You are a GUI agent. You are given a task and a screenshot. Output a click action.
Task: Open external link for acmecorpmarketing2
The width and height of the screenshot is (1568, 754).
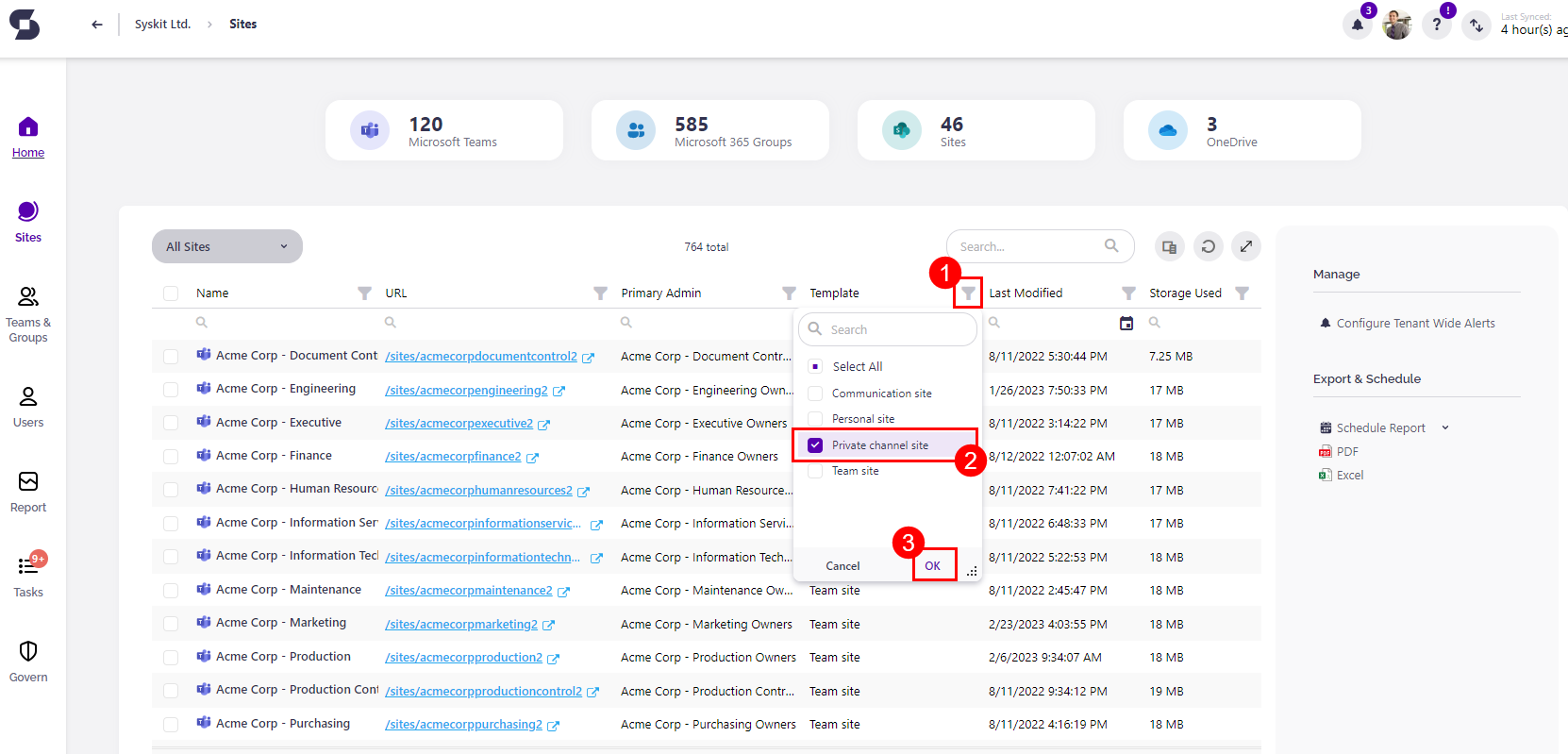(x=548, y=626)
